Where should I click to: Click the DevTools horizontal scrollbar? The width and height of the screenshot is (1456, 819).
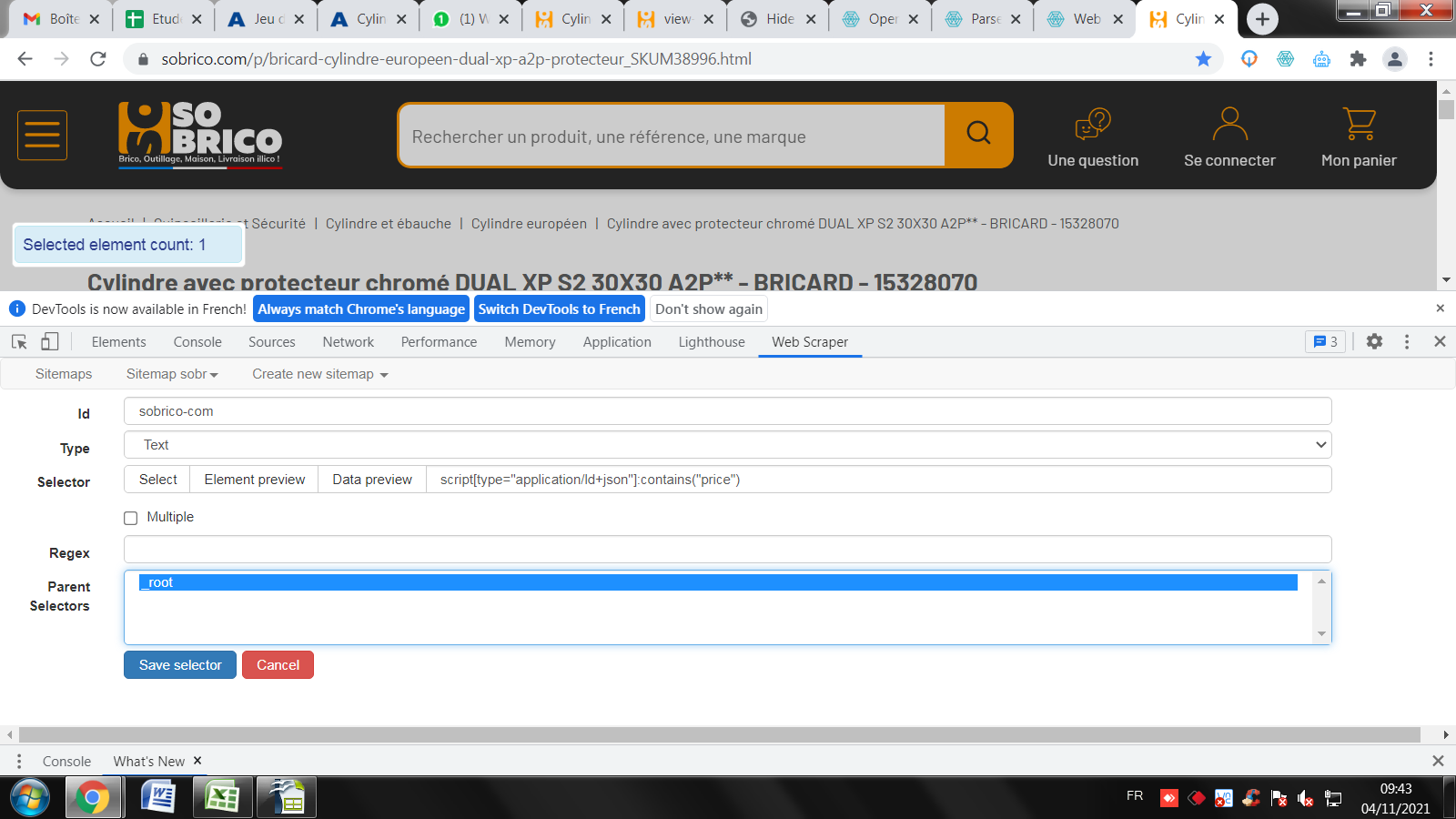pyautogui.click(x=719, y=734)
